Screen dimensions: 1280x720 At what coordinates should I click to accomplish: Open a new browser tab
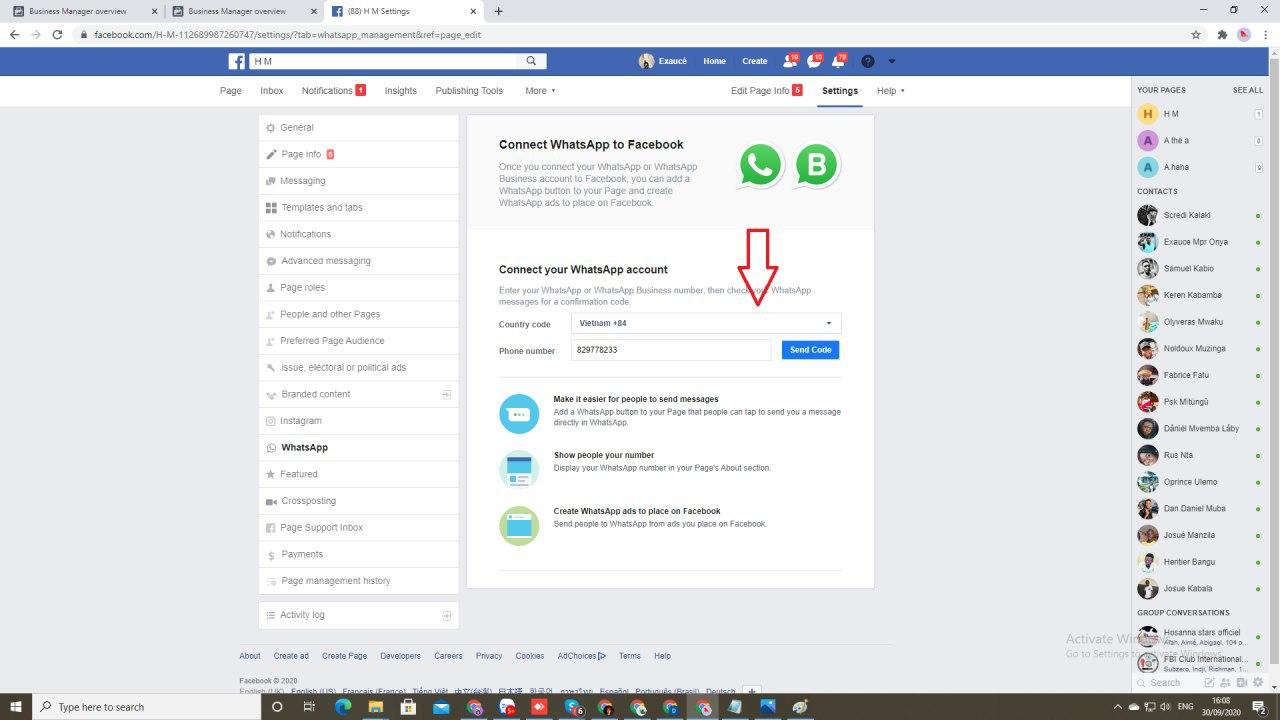[498, 11]
